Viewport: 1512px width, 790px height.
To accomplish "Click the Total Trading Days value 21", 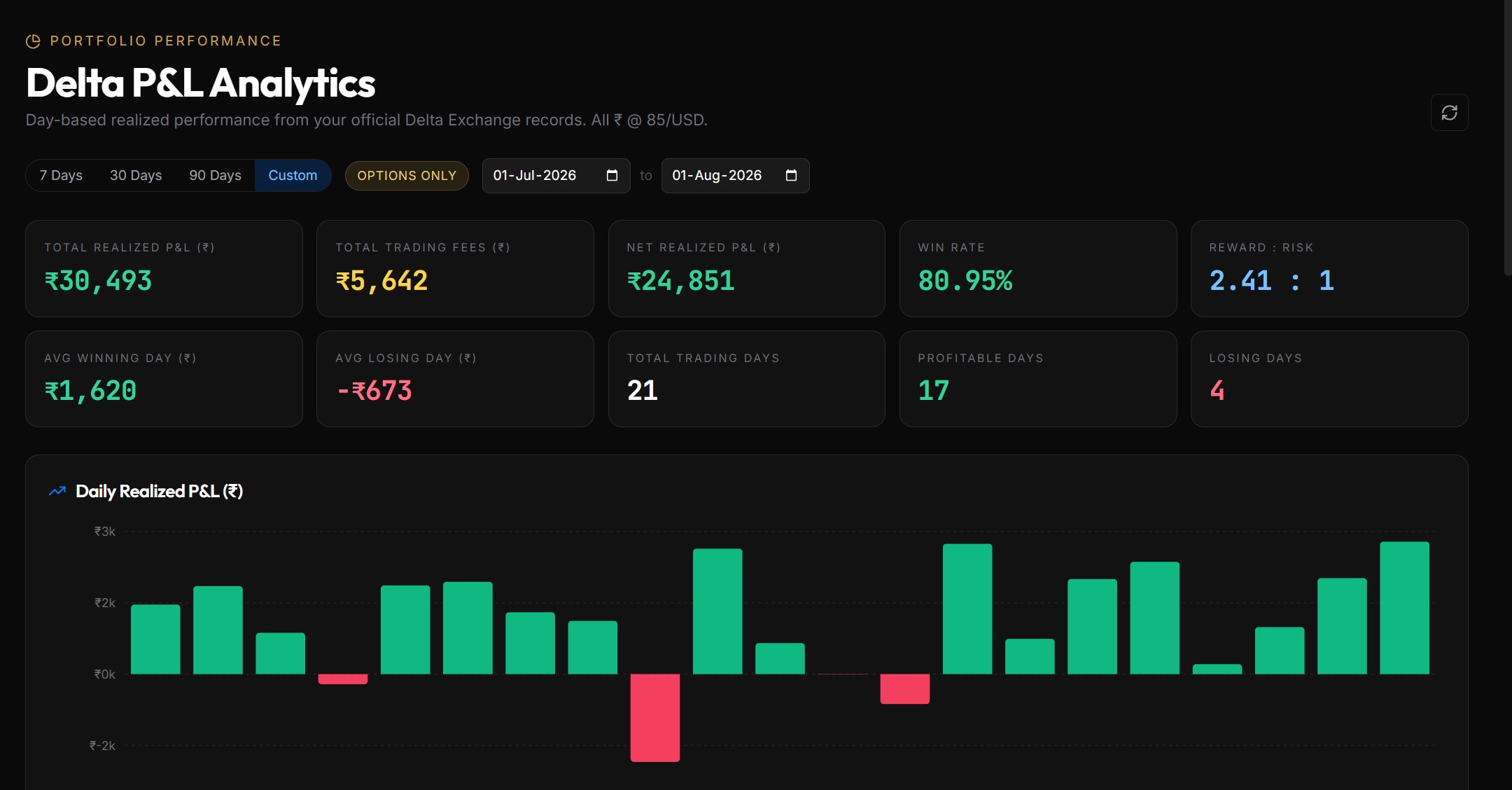I will (x=642, y=391).
